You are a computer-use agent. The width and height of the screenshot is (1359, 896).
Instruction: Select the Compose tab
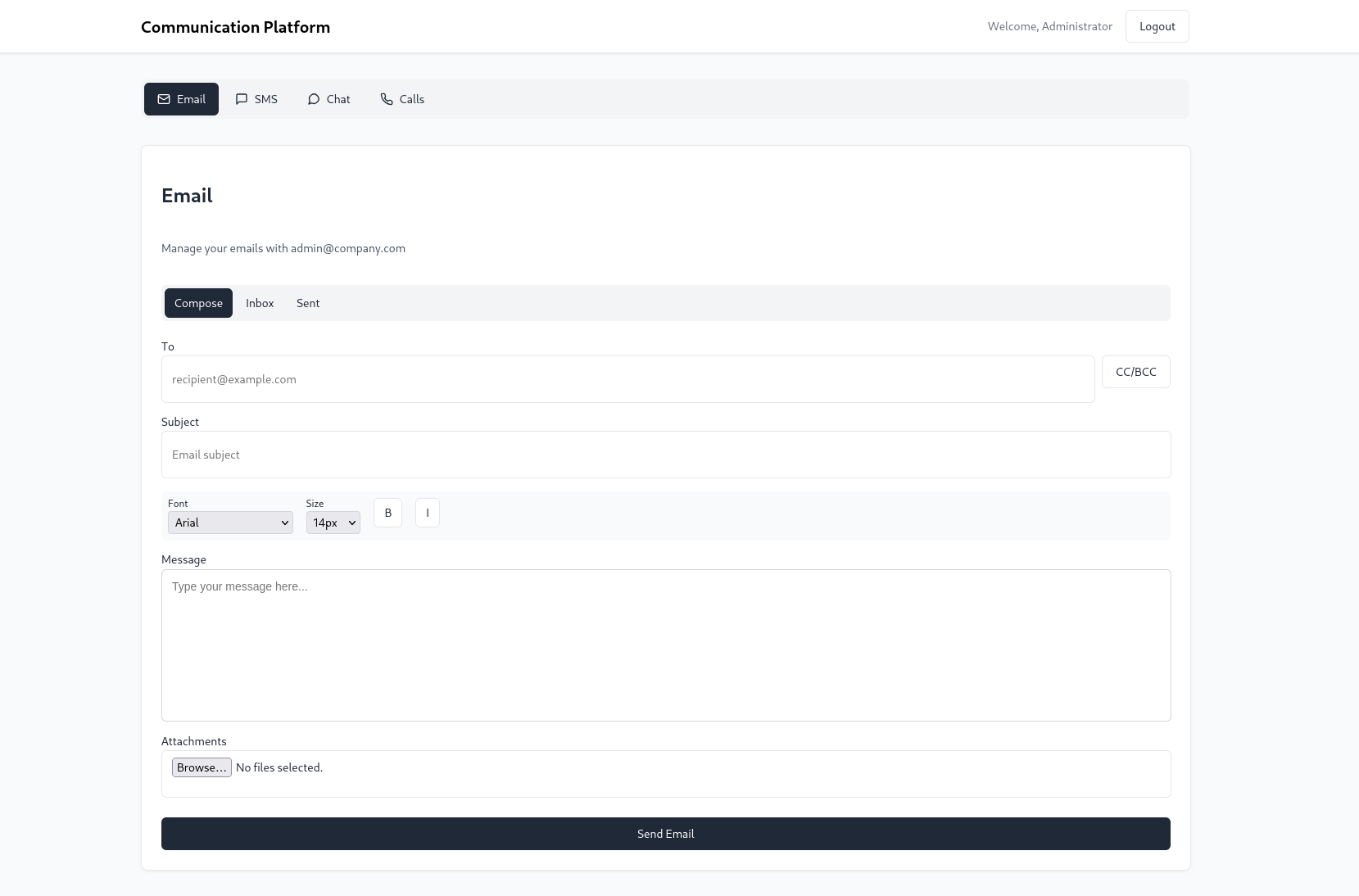click(x=198, y=303)
